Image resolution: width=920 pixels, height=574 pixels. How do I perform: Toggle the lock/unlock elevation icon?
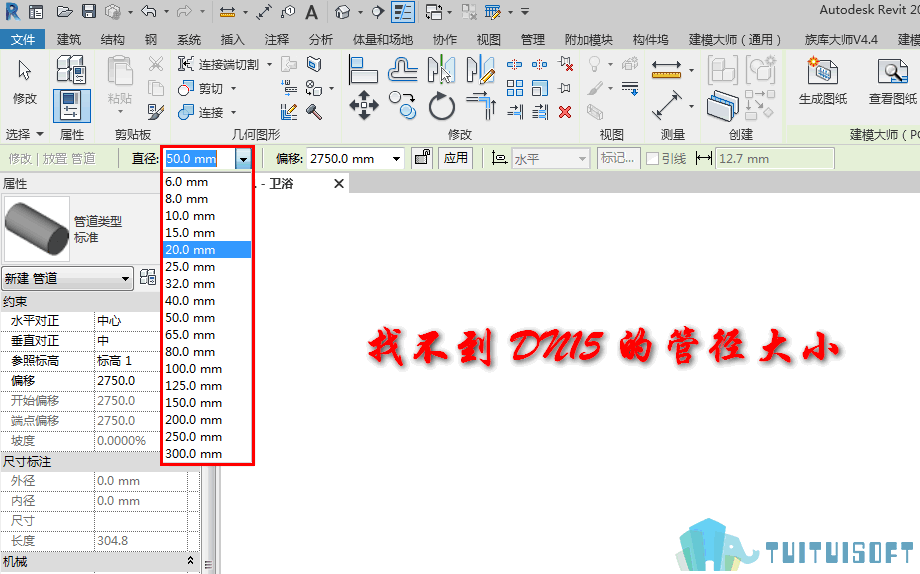422,158
